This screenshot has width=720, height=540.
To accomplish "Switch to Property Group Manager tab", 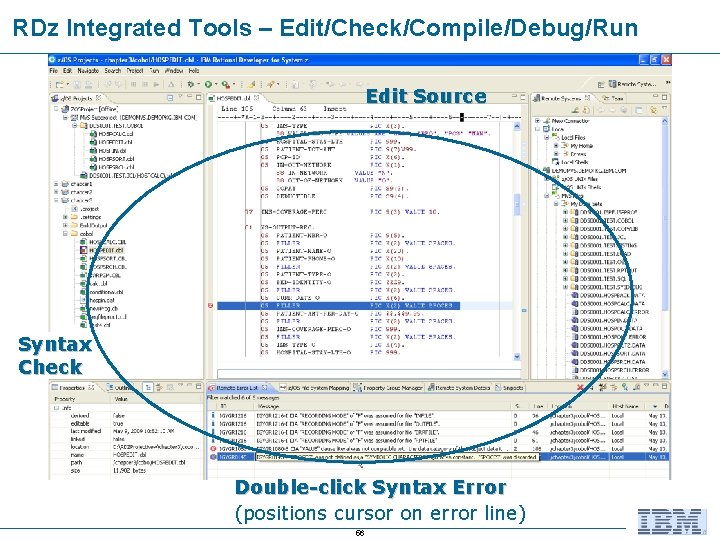I will (x=388, y=388).
